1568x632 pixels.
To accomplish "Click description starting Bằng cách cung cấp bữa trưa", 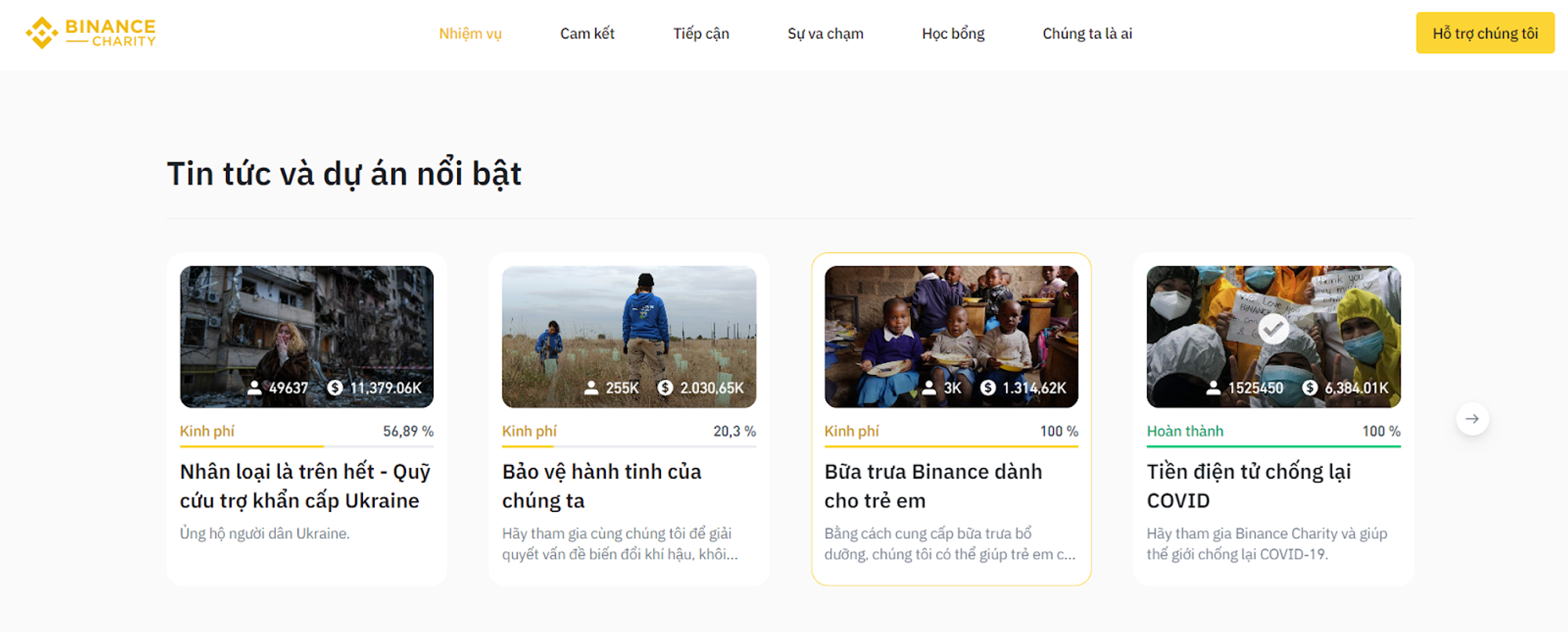I will [949, 543].
